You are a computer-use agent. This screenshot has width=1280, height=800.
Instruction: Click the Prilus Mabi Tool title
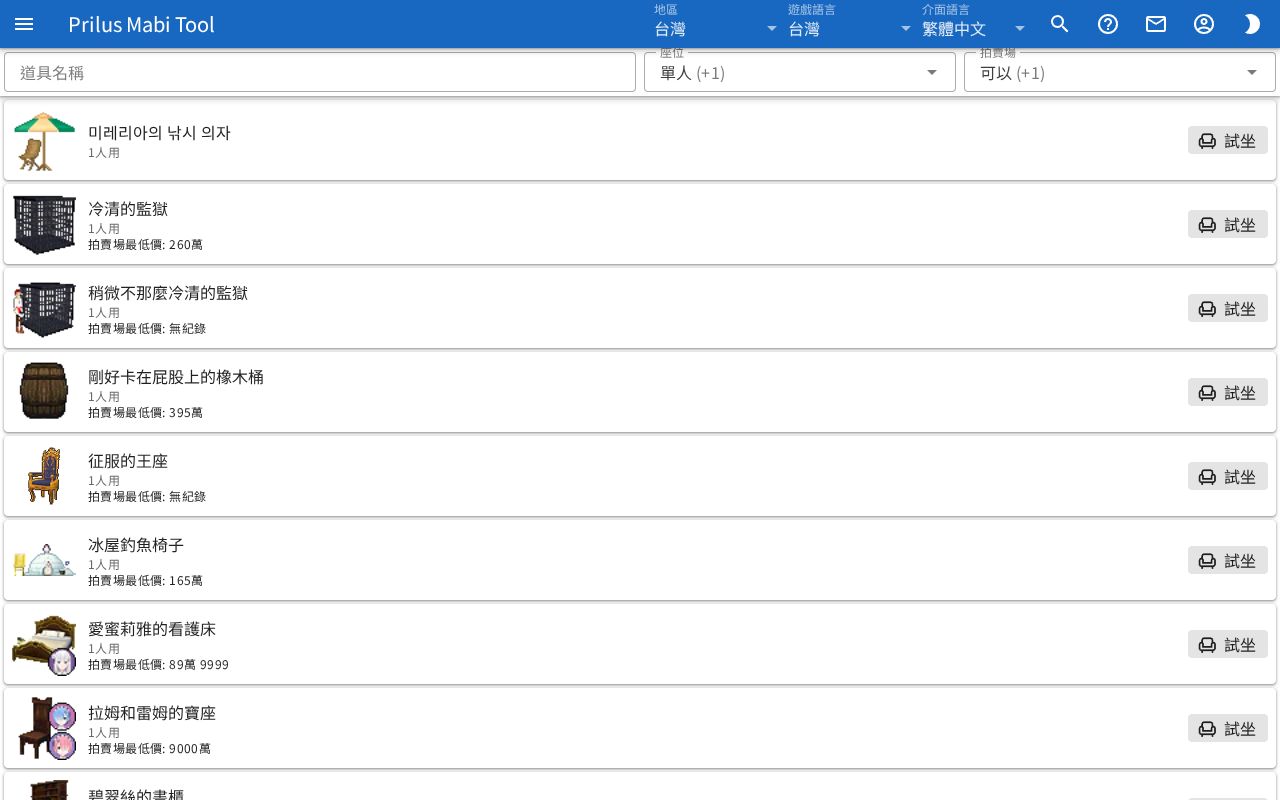tap(141, 24)
